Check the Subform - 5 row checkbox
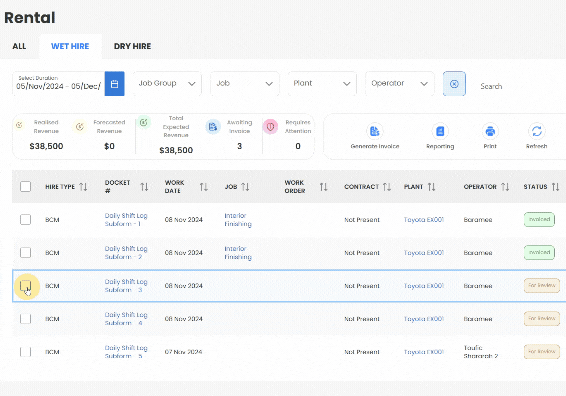The width and height of the screenshot is (566, 396). pos(26,352)
